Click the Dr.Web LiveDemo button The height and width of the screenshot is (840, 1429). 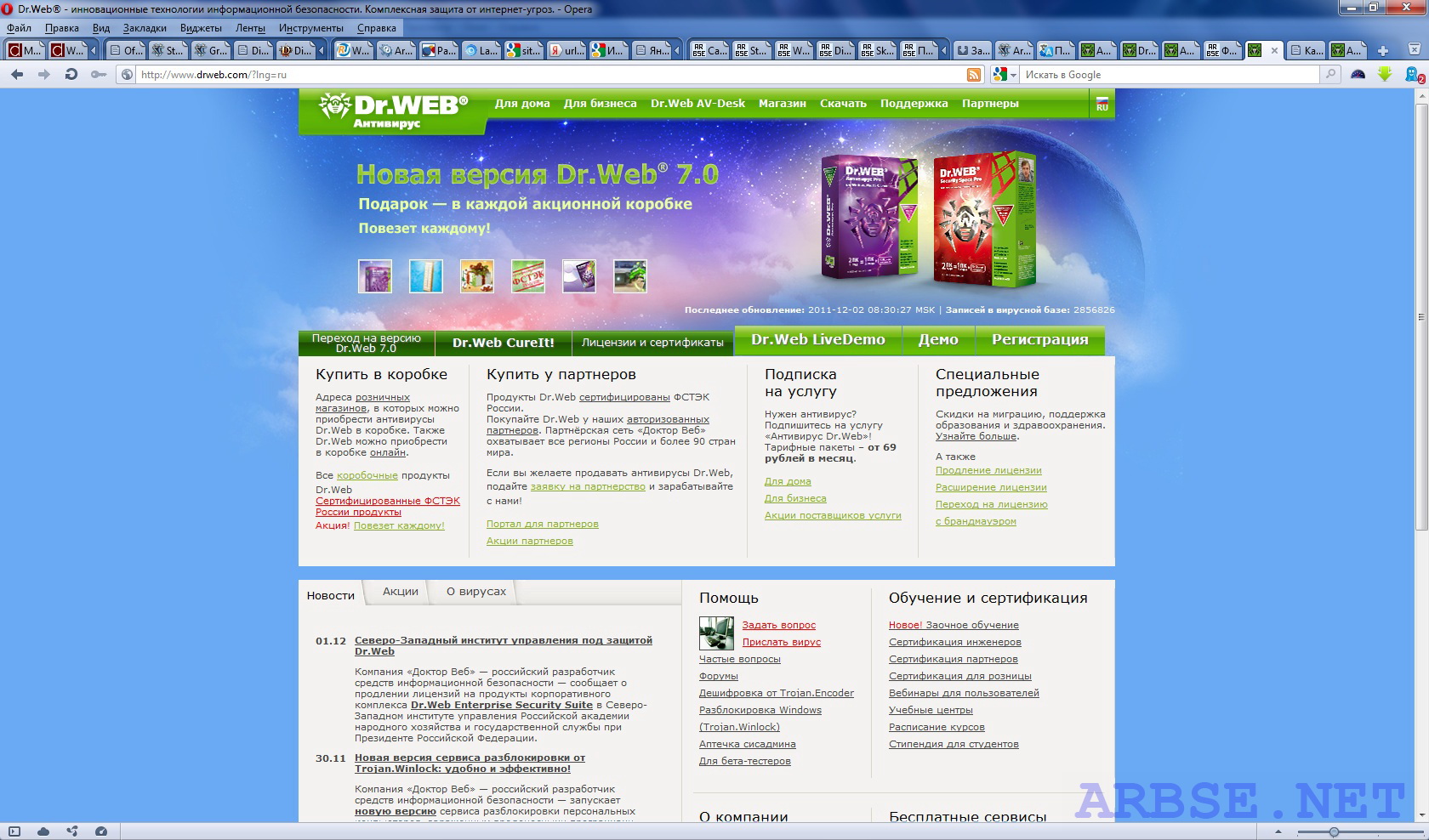tap(818, 340)
